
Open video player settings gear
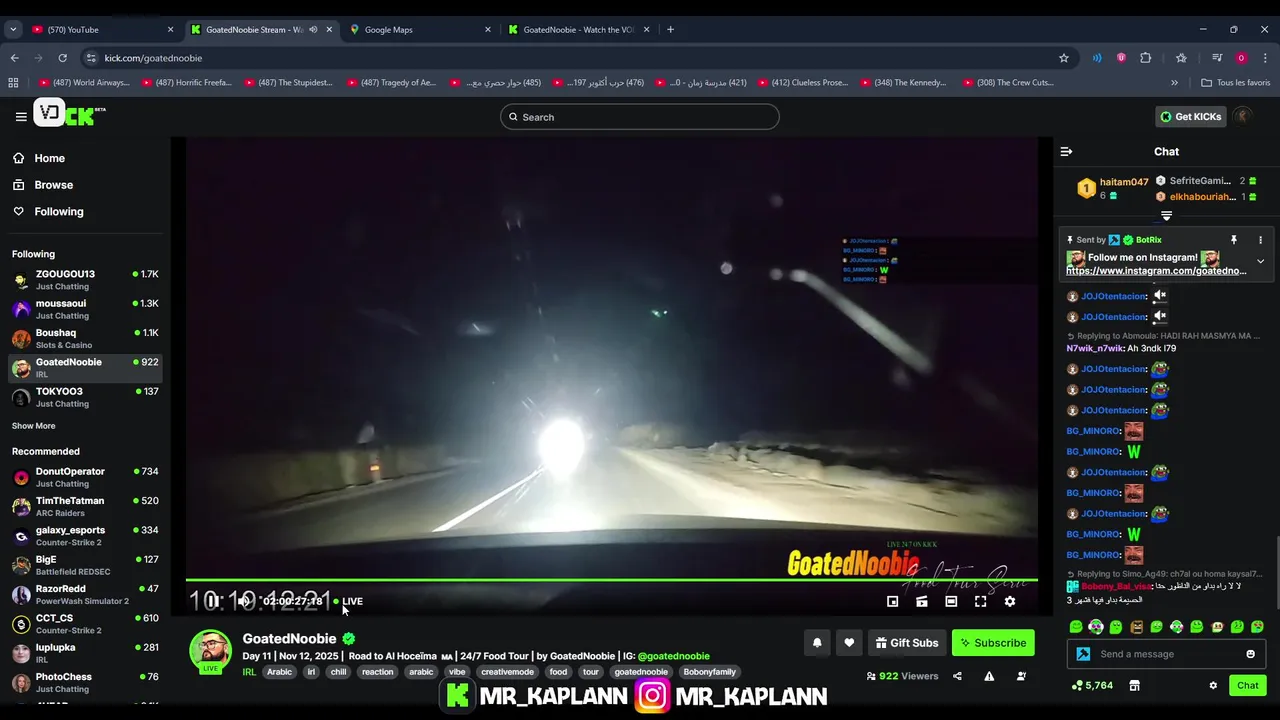coord(1010,601)
